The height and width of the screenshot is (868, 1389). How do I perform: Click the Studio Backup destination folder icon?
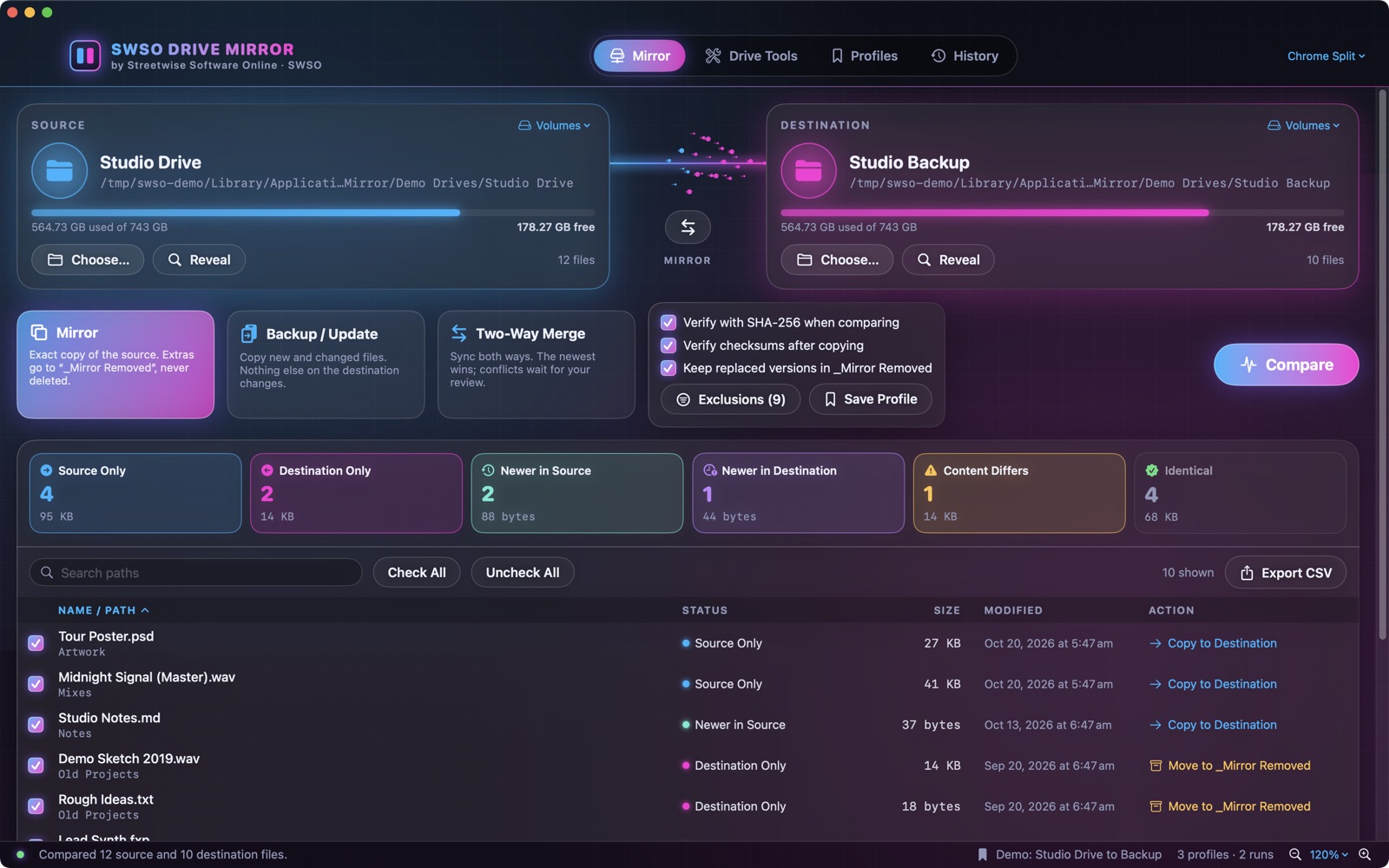tap(808, 171)
